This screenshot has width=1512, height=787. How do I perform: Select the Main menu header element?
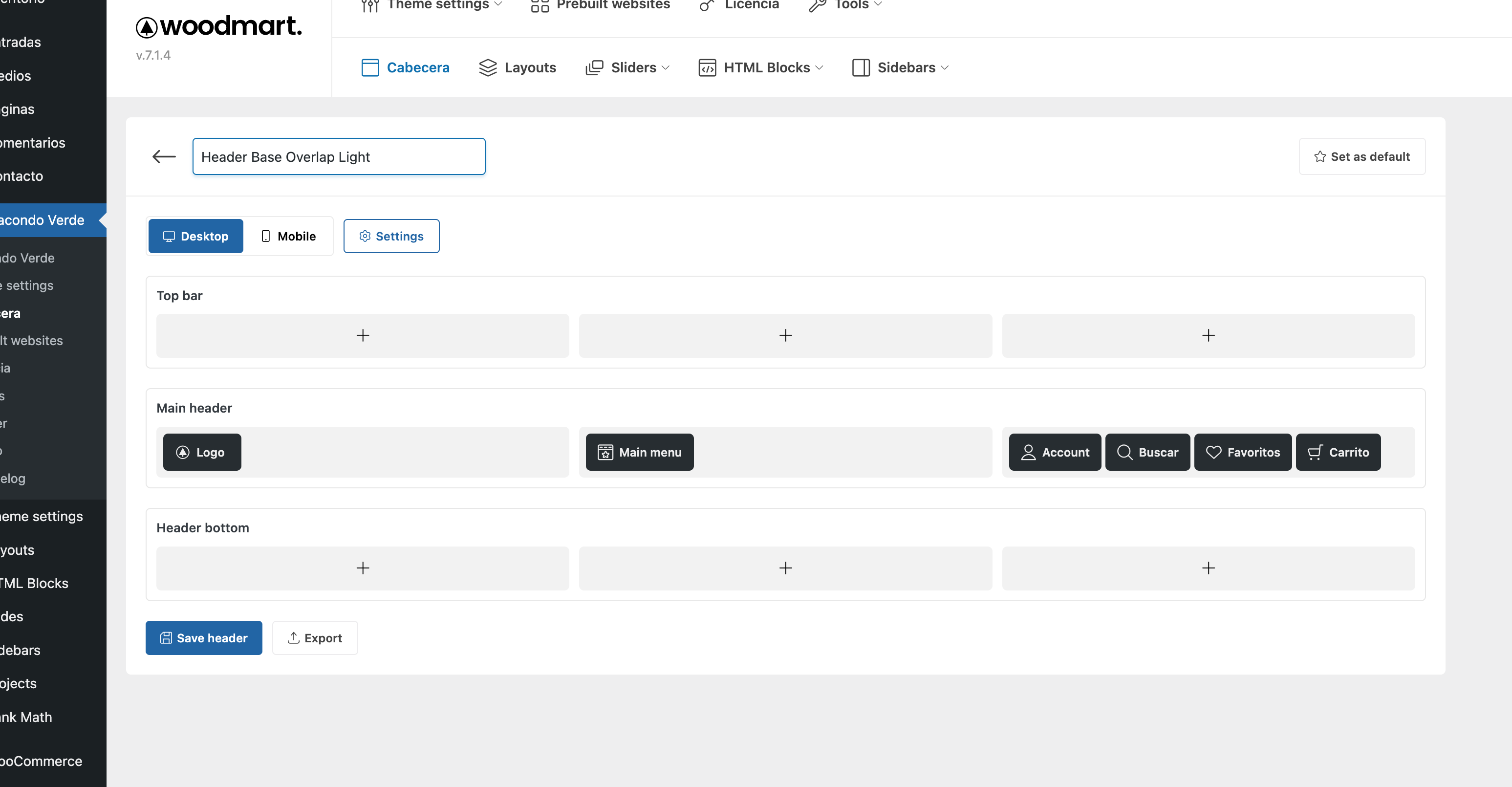coord(639,452)
